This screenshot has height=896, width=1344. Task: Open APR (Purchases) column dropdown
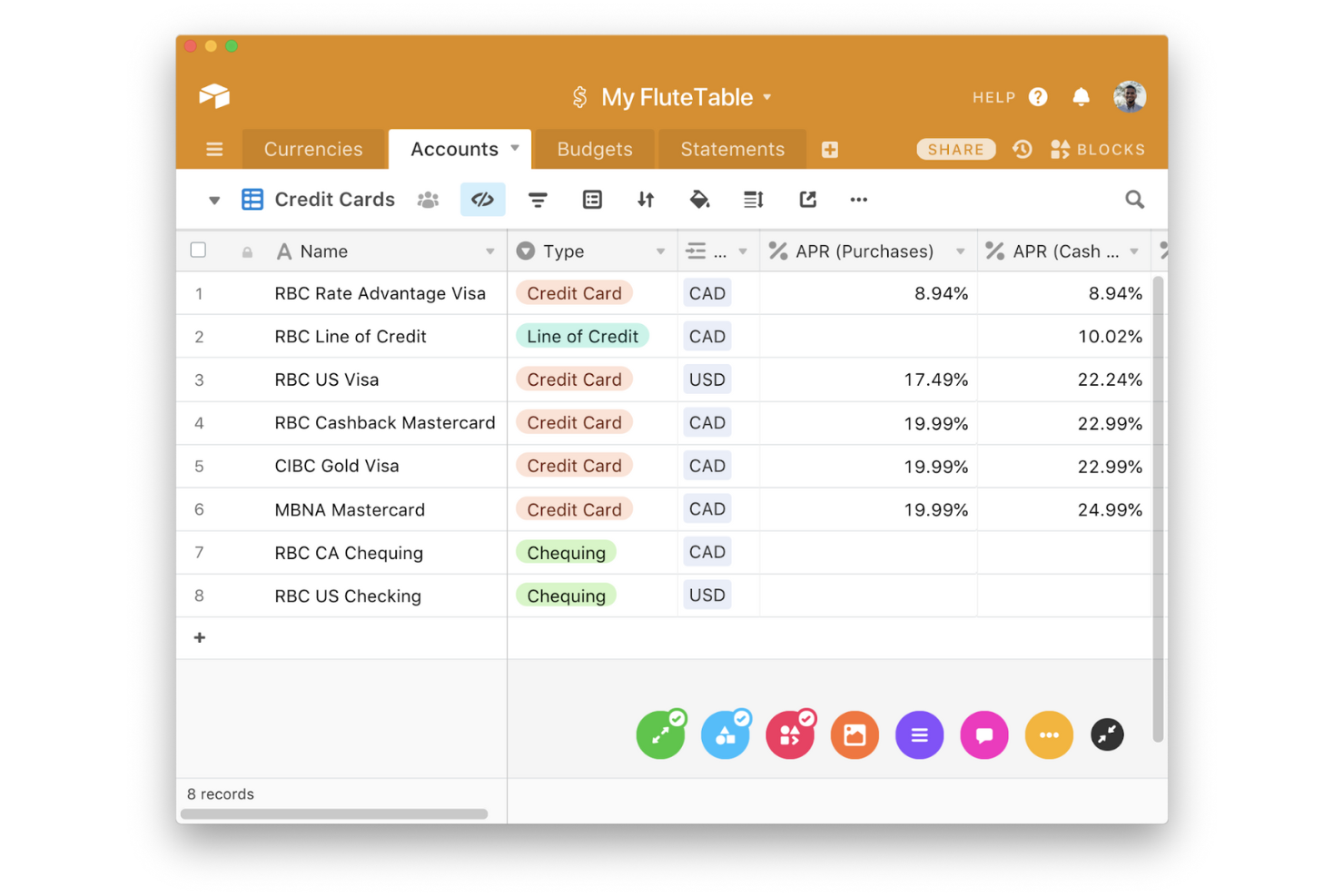coord(960,251)
